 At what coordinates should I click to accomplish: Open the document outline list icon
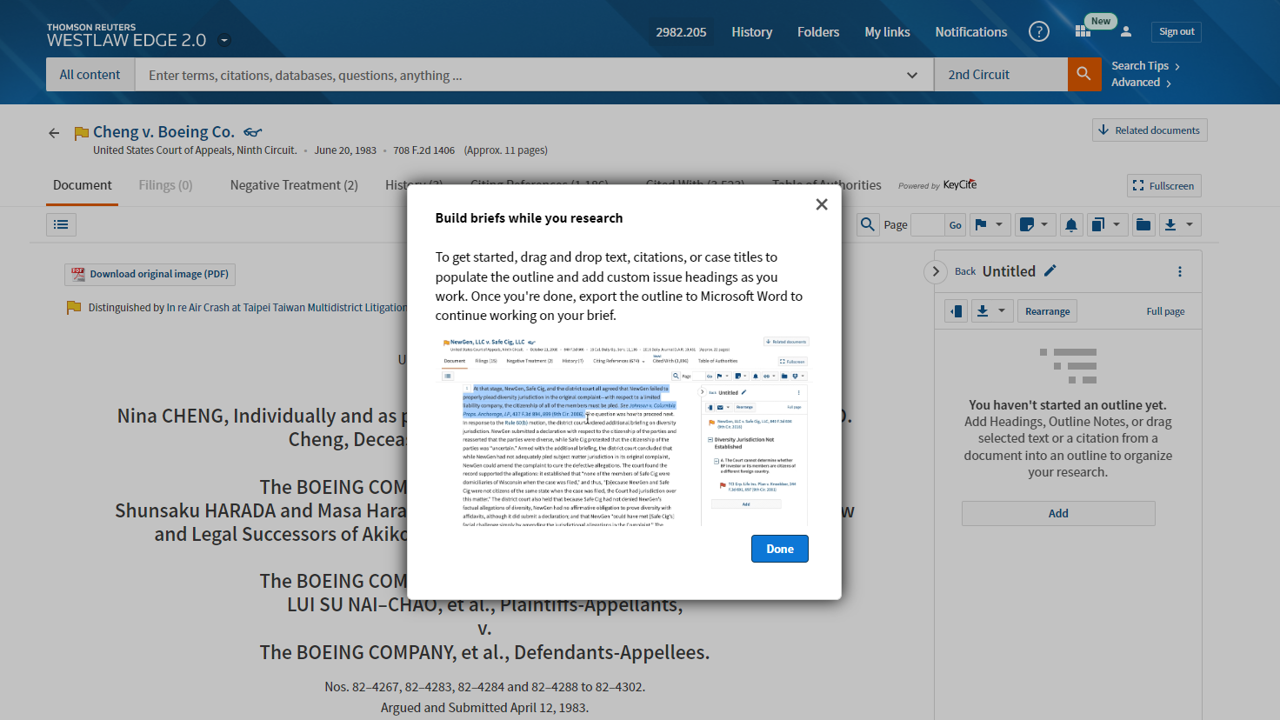pyautogui.click(x=60, y=224)
